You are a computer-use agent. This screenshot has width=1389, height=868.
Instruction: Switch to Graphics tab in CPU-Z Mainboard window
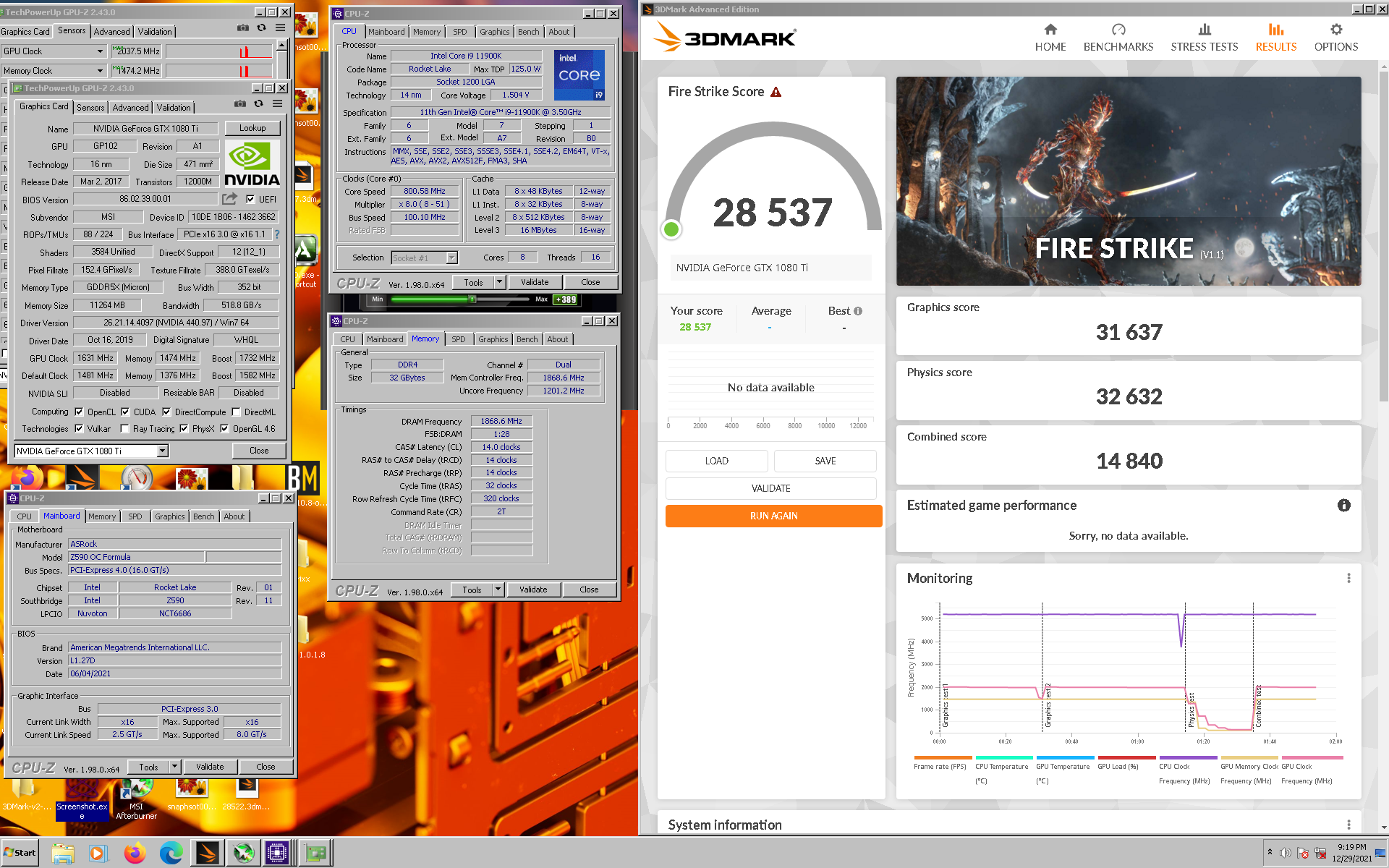(170, 516)
